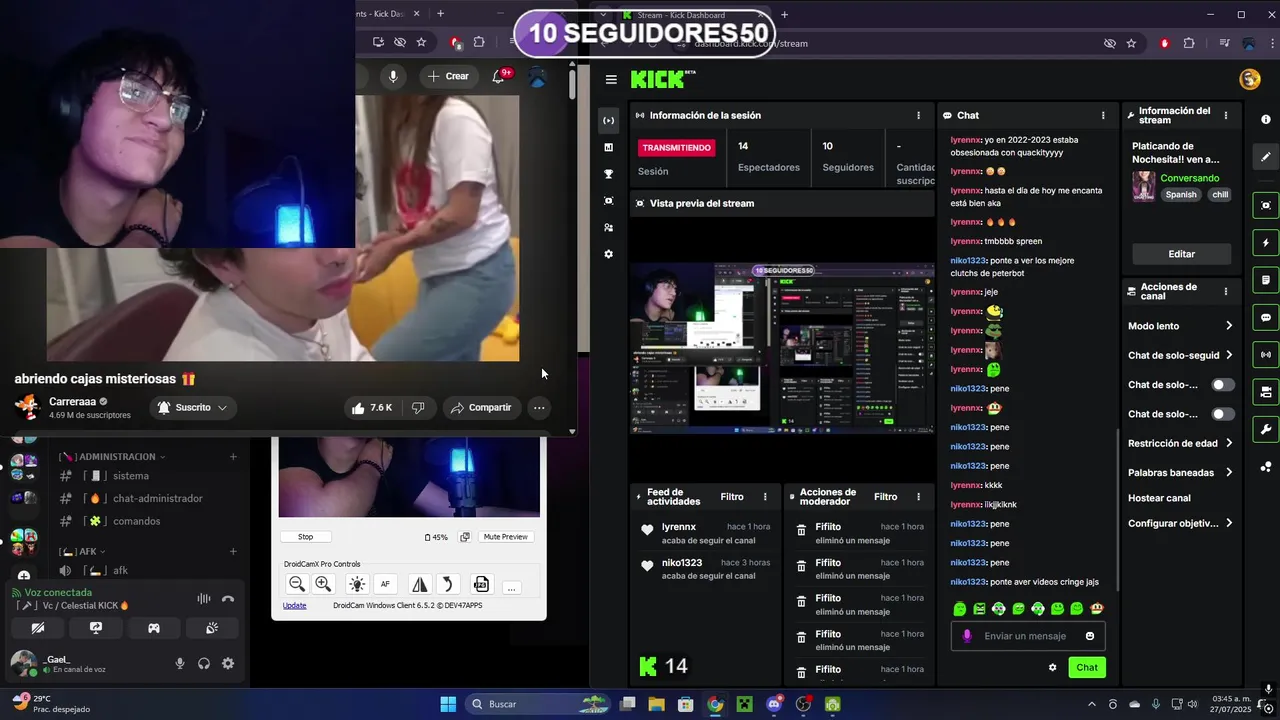Click the Update link in DroidCam
Image resolution: width=1280 pixels, height=720 pixels.
(x=294, y=605)
